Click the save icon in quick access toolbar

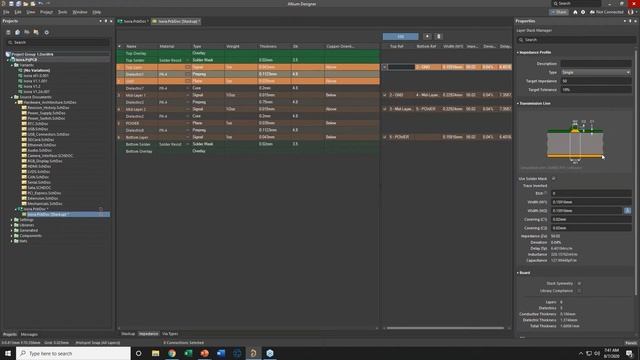coord(11,4)
